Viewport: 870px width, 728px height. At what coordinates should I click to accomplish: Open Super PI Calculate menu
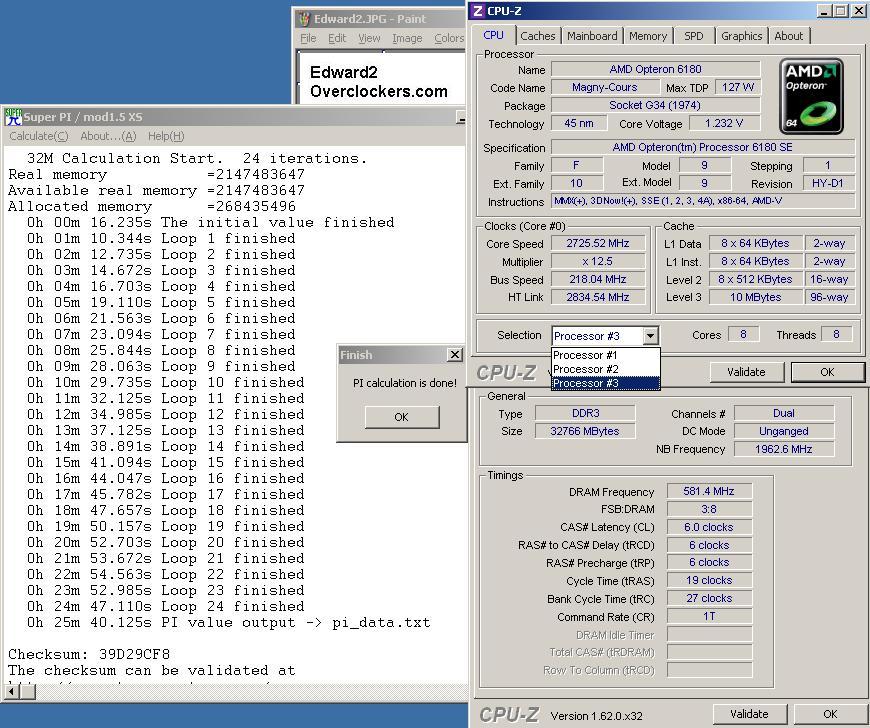click(x=38, y=136)
